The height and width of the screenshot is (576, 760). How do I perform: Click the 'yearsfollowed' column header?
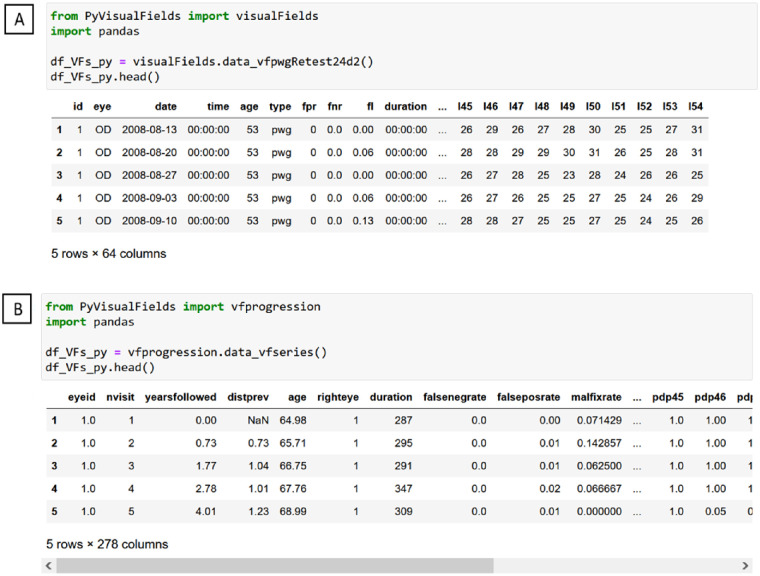point(180,398)
